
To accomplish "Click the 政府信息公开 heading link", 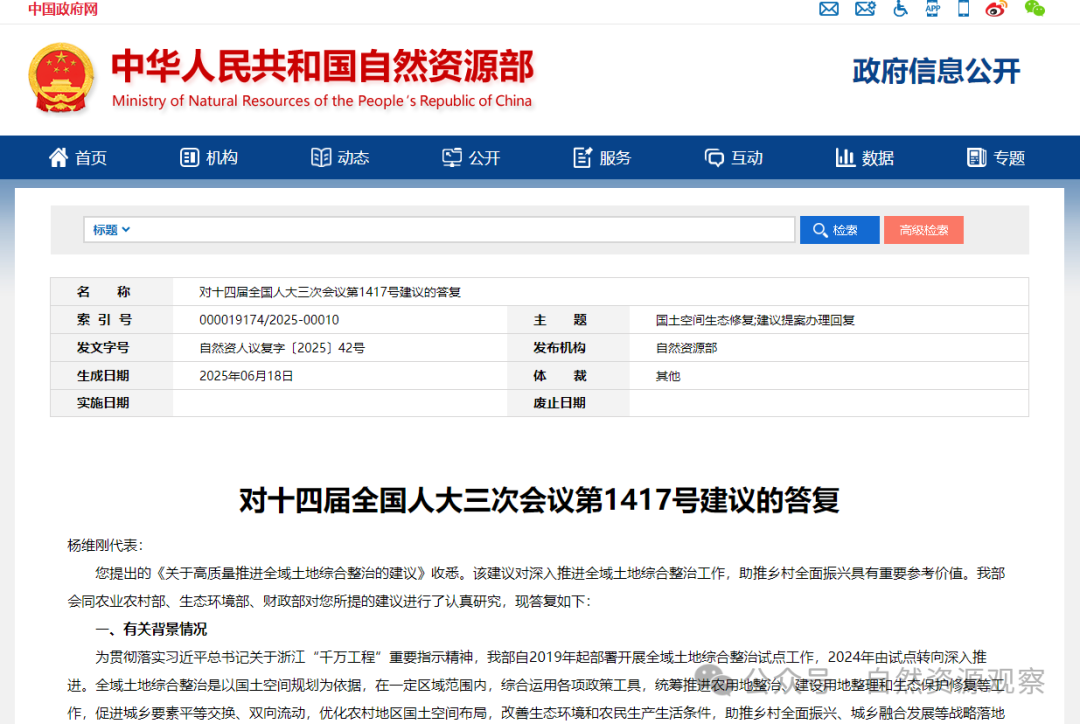I will pos(936,72).
